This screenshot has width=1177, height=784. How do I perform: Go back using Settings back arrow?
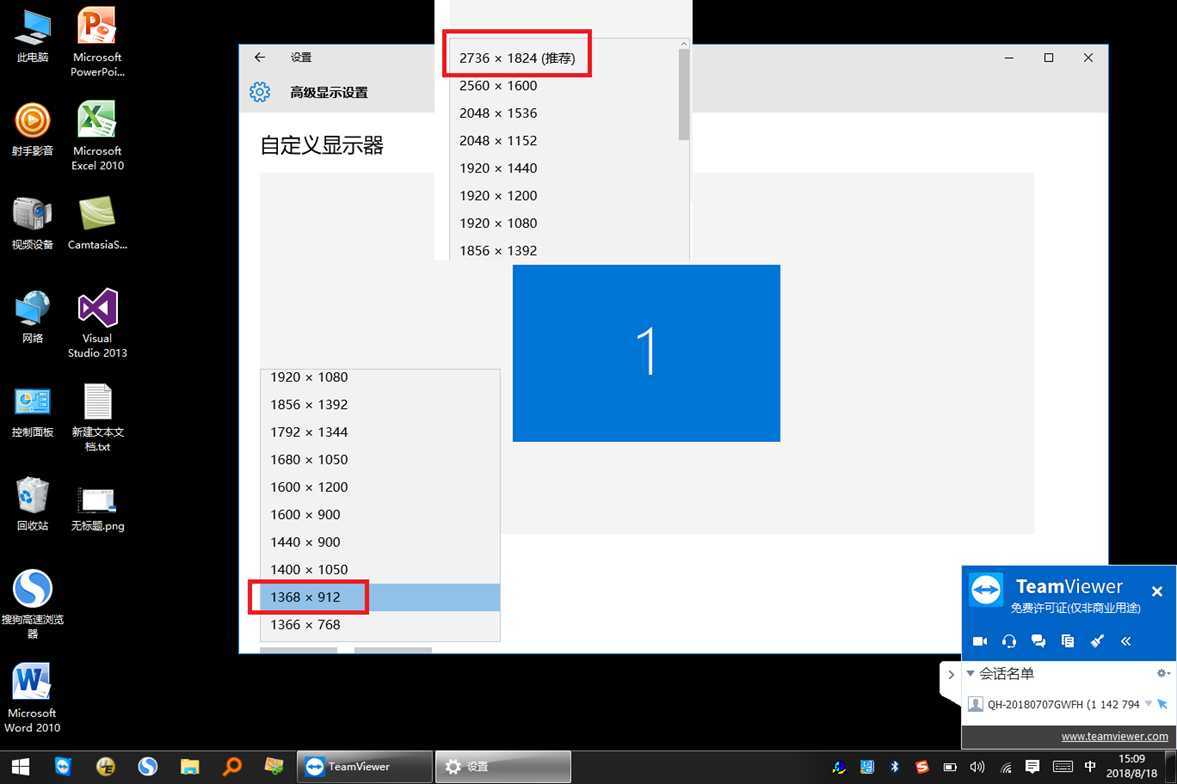(260, 57)
